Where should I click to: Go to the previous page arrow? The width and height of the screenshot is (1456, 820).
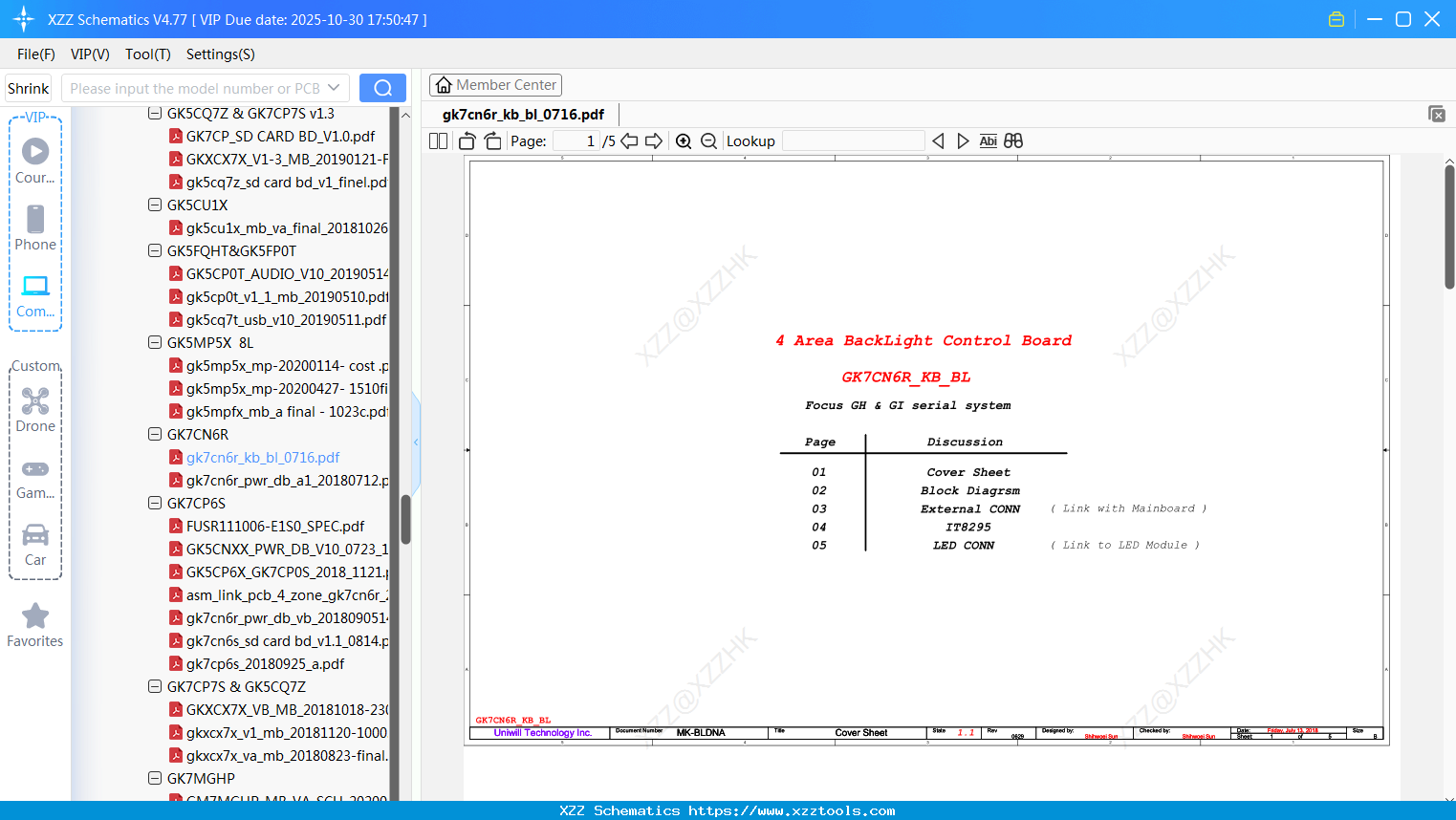629,140
